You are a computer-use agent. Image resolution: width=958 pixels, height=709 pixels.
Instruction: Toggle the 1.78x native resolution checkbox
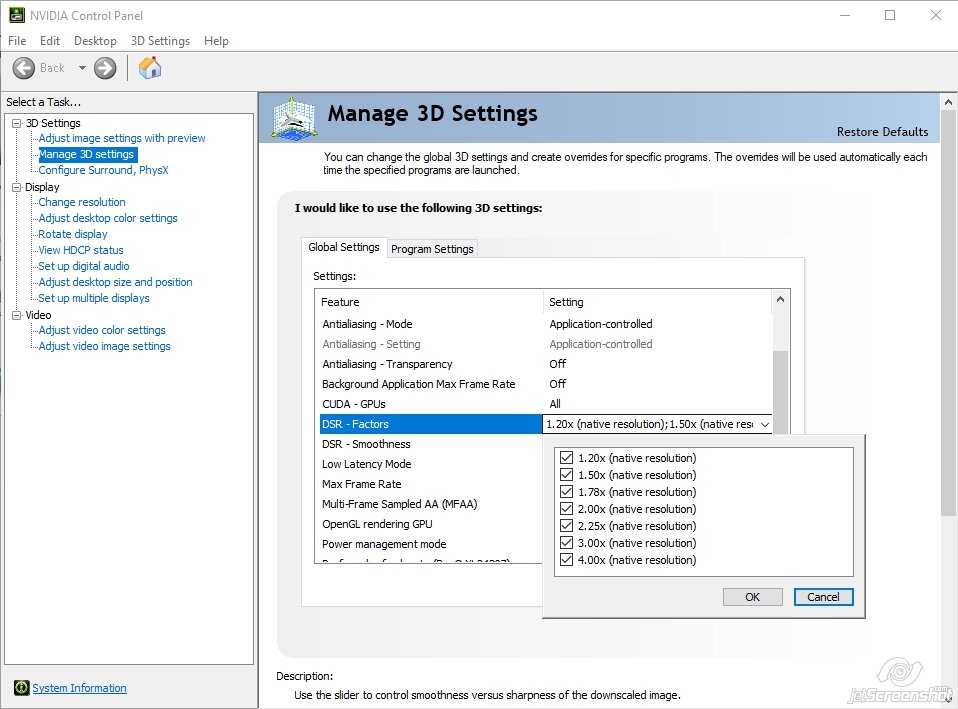tap(566, 491)
